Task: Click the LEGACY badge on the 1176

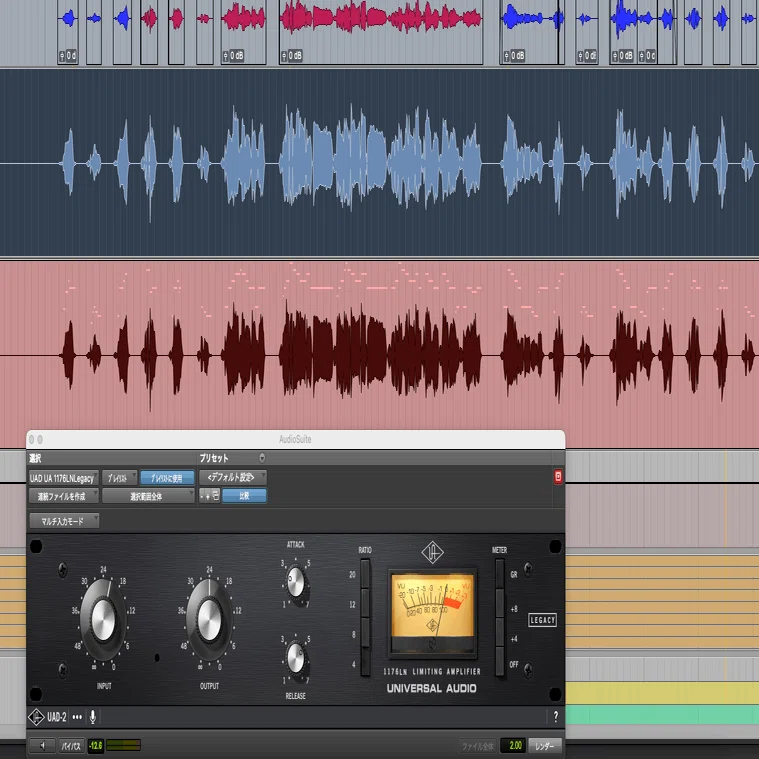Action: [542, 620]
